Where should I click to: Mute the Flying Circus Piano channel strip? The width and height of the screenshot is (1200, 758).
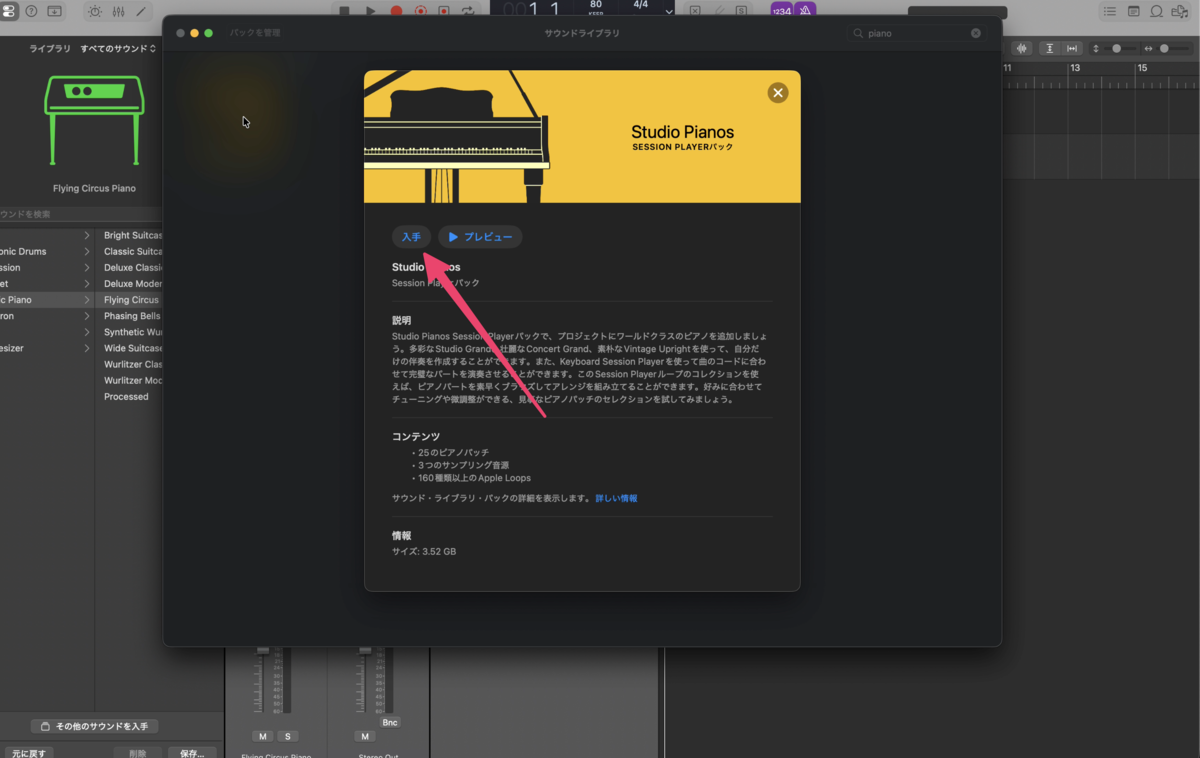pyautogui.click(x=263, y=736)
